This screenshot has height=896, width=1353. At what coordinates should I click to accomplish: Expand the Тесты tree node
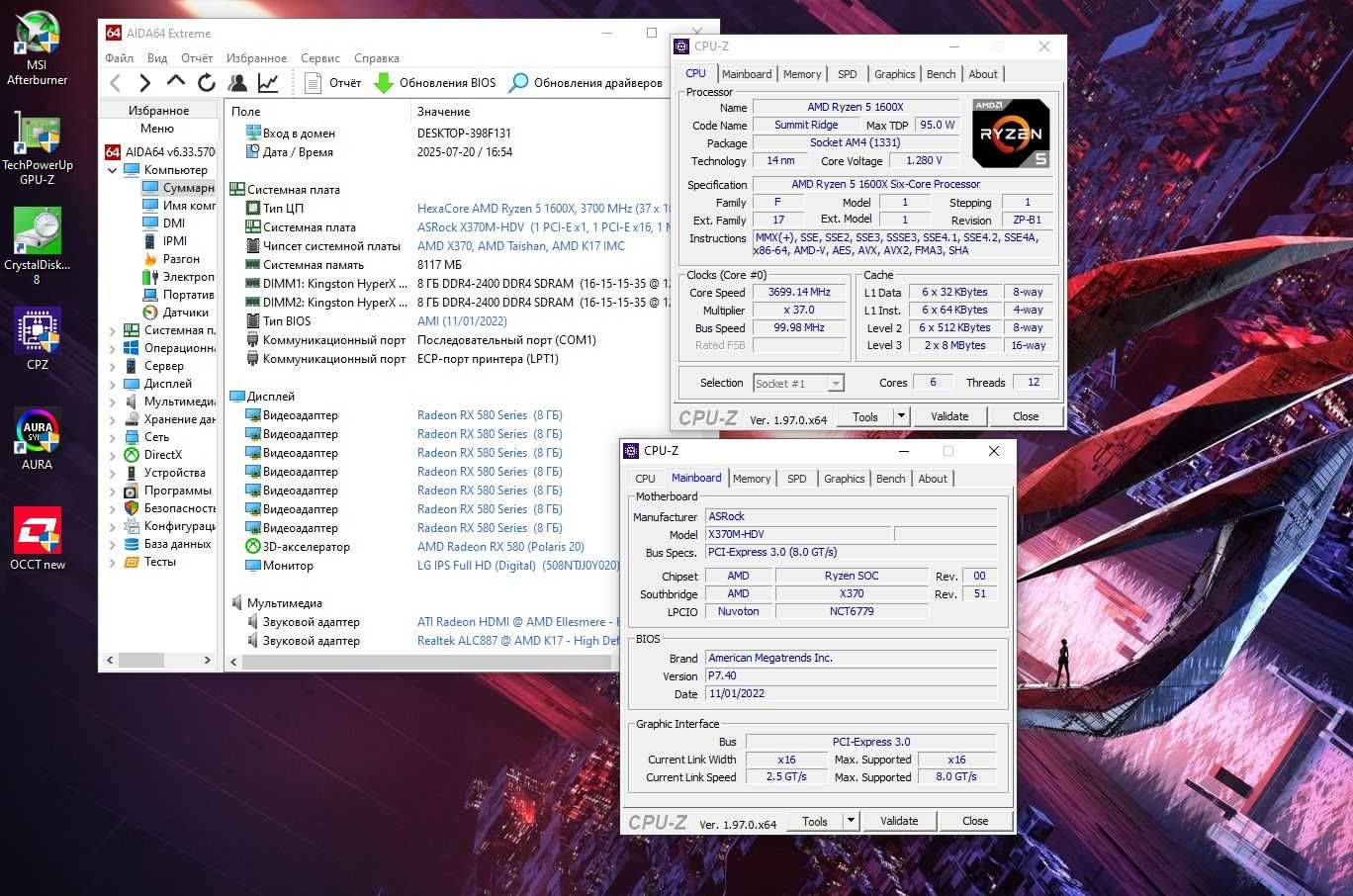click(112, 562)
